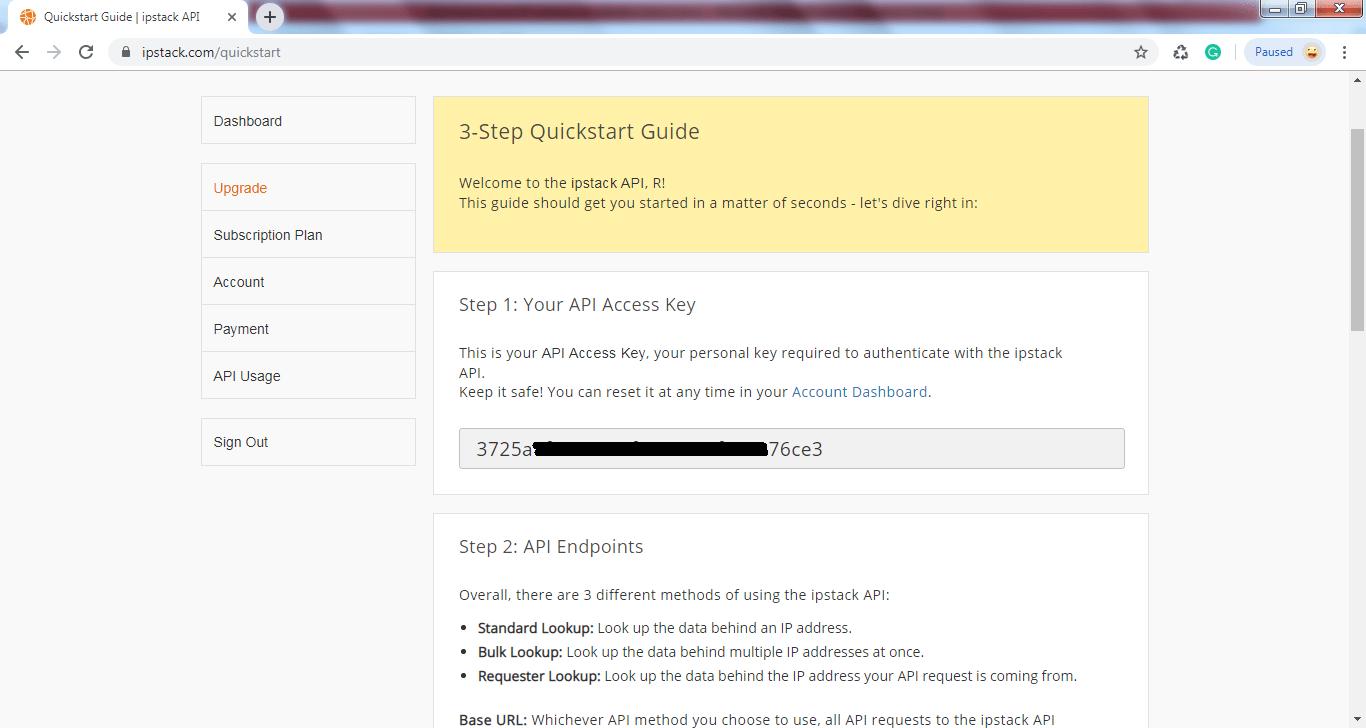Viewport: 1366px width, 728px height.
Task: Bookmark this page with the star icon
Action: (1141, 52)
